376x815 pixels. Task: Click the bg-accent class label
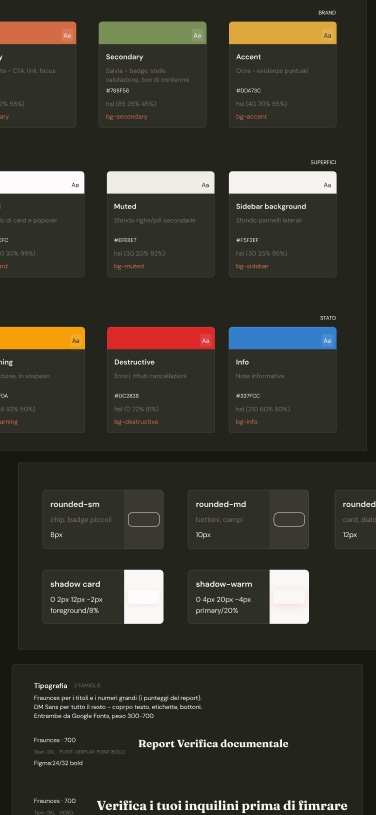point(251,116)
